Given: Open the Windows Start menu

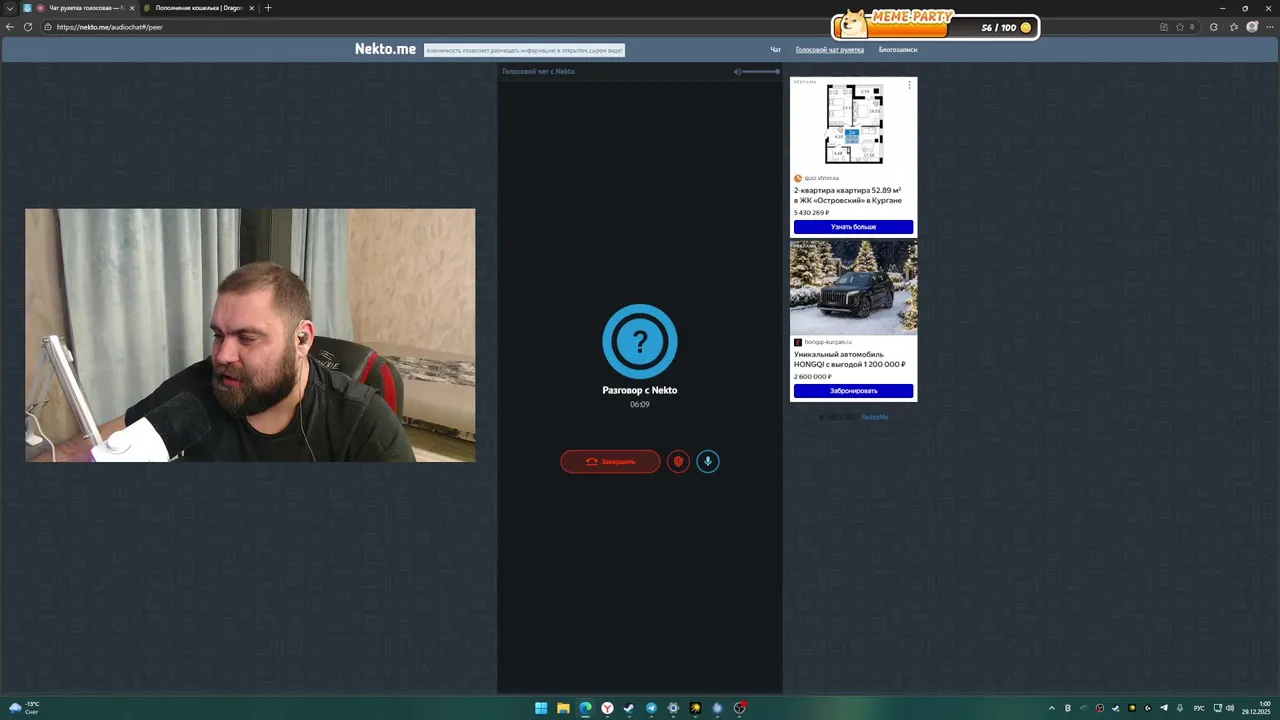Looking at the screenshot, I should 541,708.
